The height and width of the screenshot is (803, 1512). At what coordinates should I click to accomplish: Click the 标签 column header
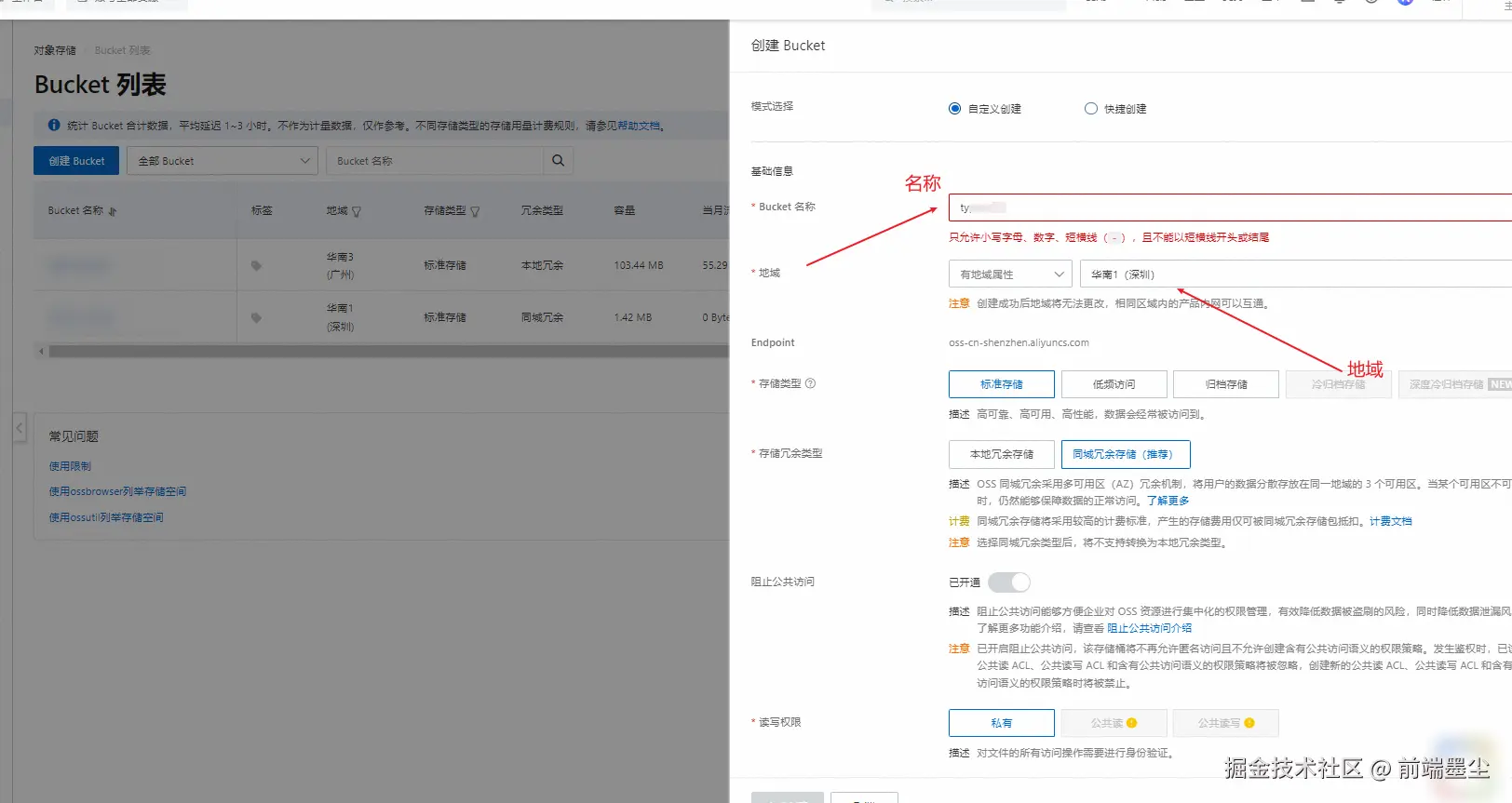[262, 211]
